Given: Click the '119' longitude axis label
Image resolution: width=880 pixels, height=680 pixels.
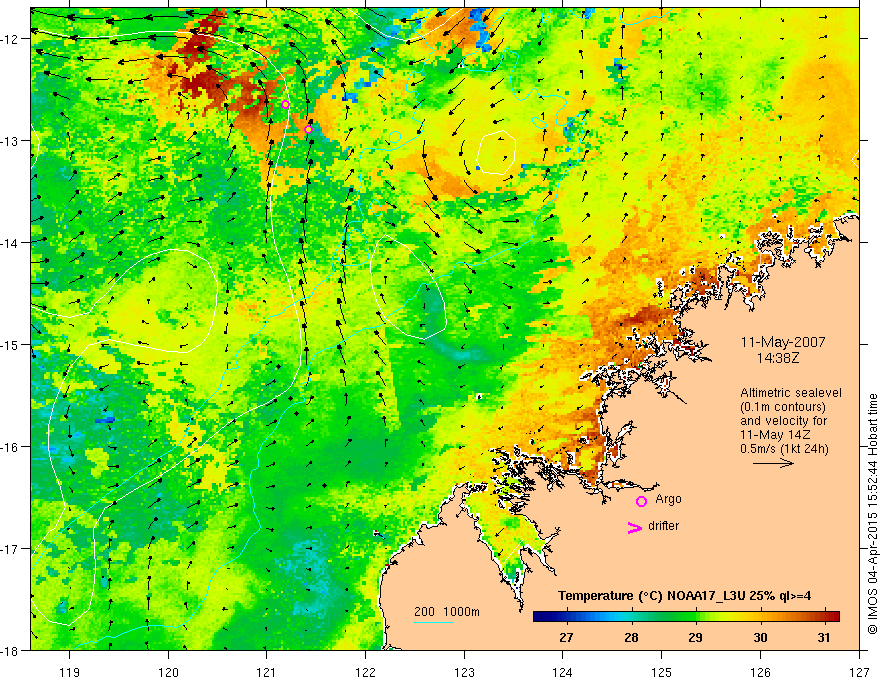Looking at the screenshot, I should (70, 672).
